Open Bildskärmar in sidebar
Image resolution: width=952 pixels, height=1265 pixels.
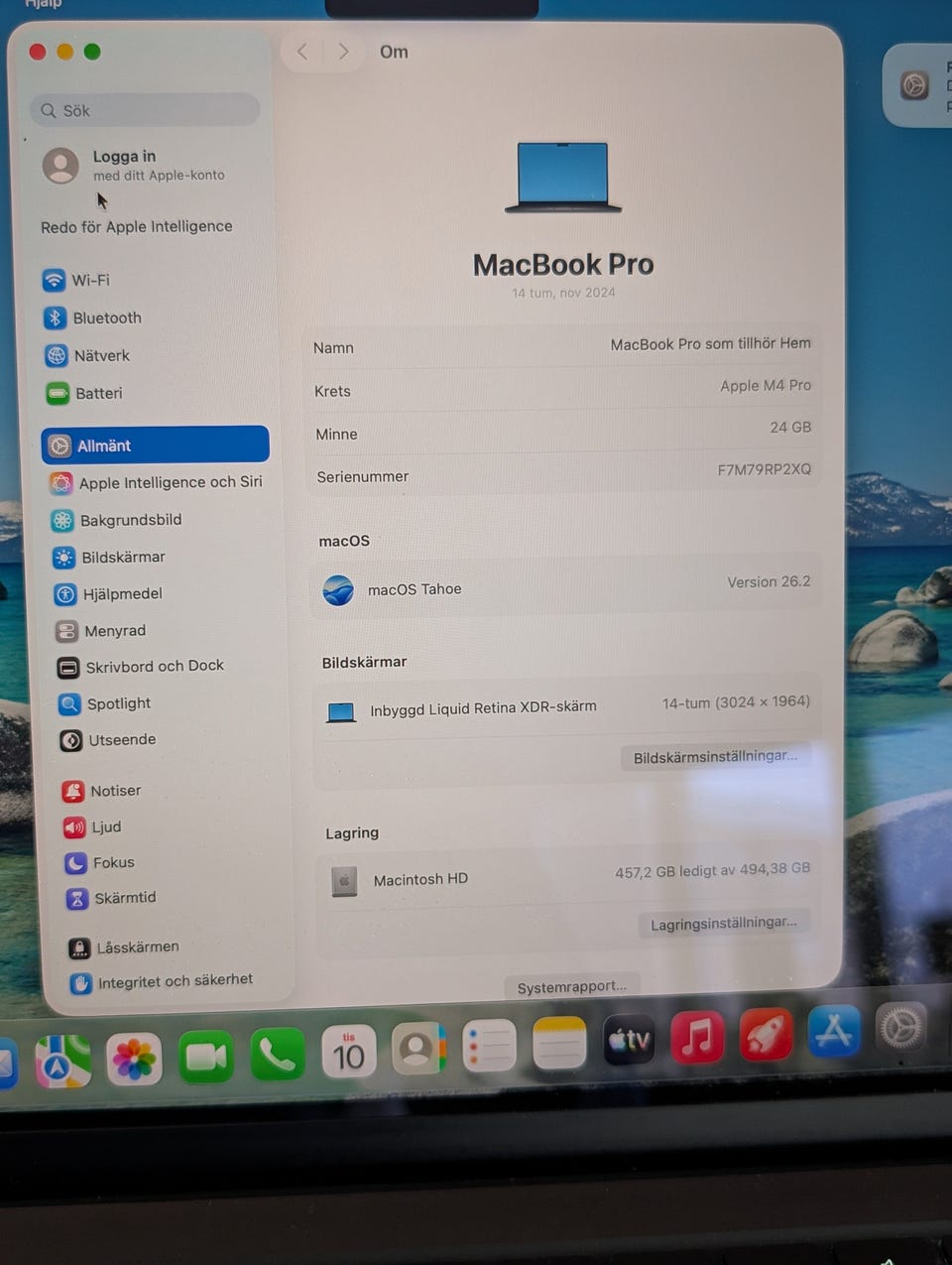(x=109, y=557)
